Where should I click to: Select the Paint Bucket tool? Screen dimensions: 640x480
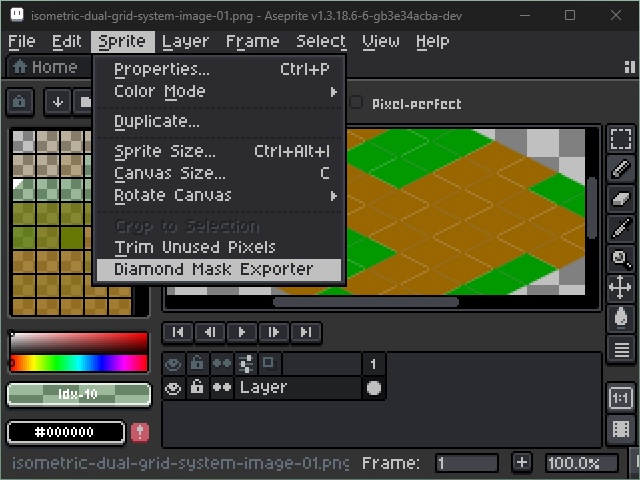(x=621, y=318)
